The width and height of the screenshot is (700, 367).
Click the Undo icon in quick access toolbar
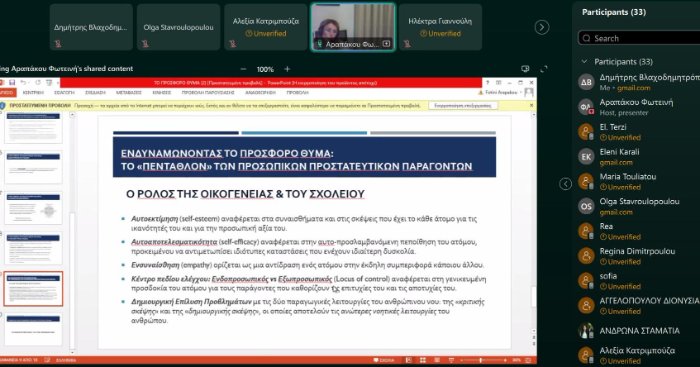pyautogui.click(x=23, y=83)
